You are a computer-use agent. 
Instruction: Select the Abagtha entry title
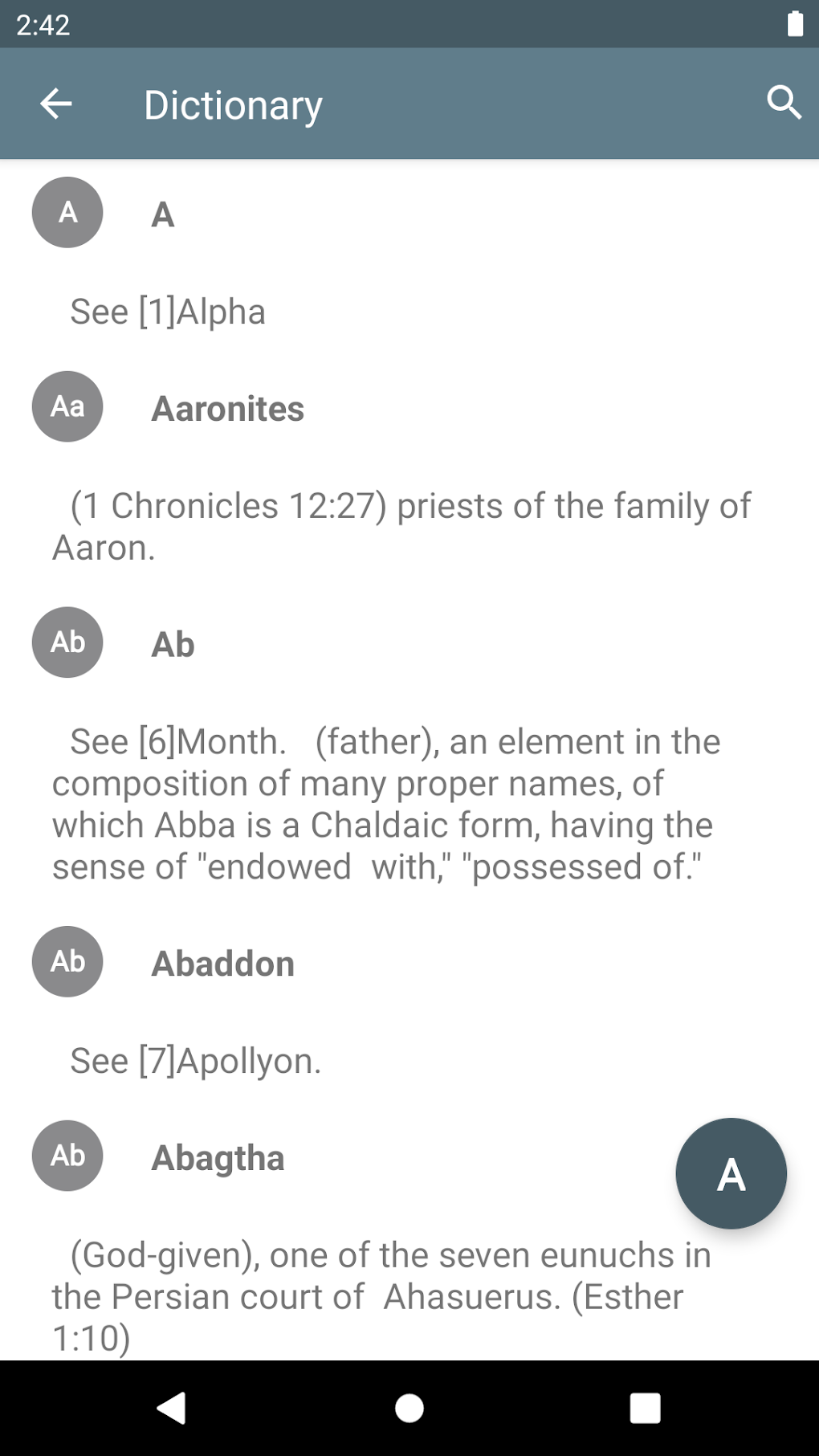coord(218,1158)
